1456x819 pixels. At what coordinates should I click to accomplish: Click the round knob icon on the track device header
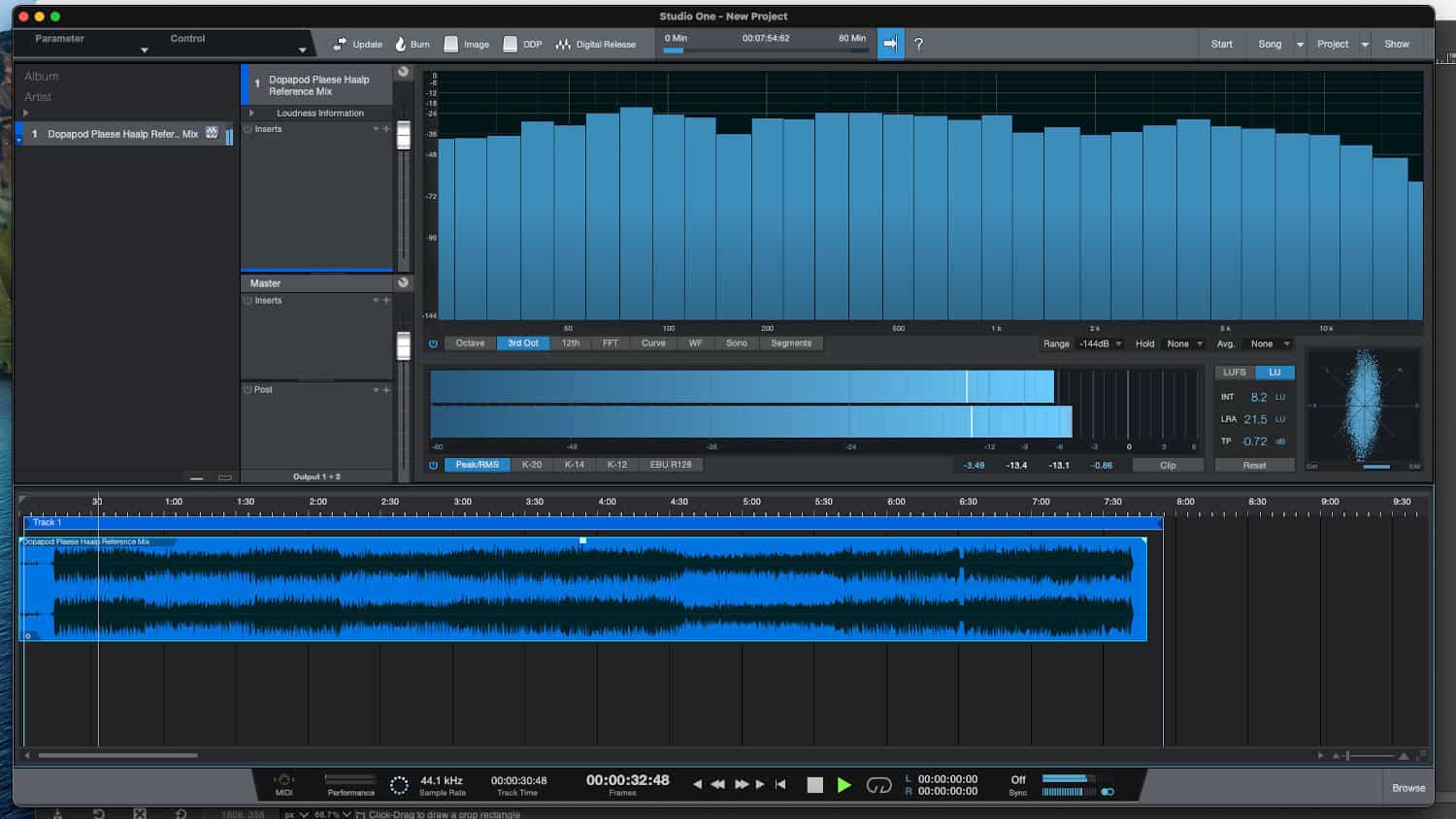[x=403, y=72]
